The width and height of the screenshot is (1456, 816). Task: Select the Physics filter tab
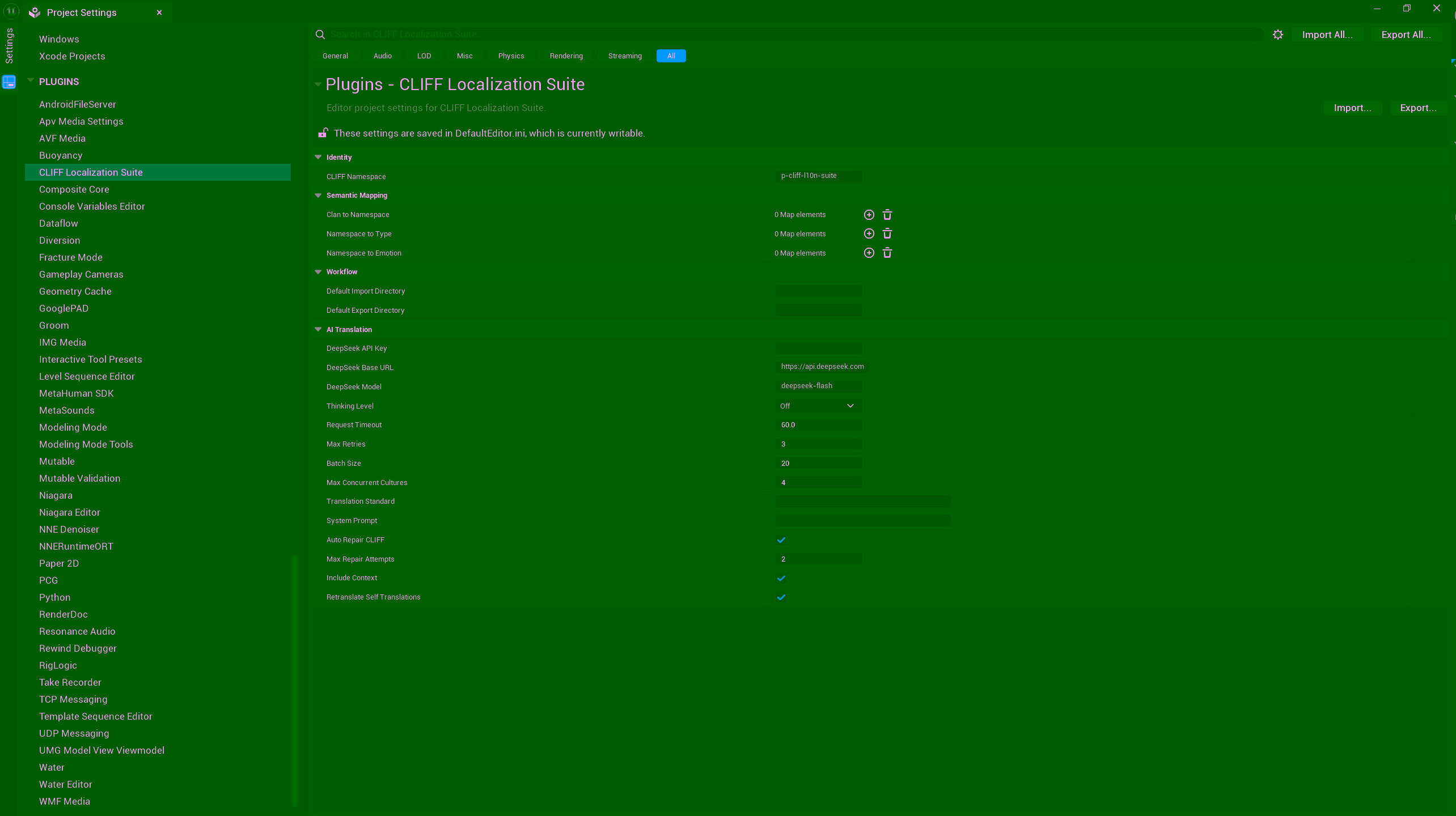(511, 56)
